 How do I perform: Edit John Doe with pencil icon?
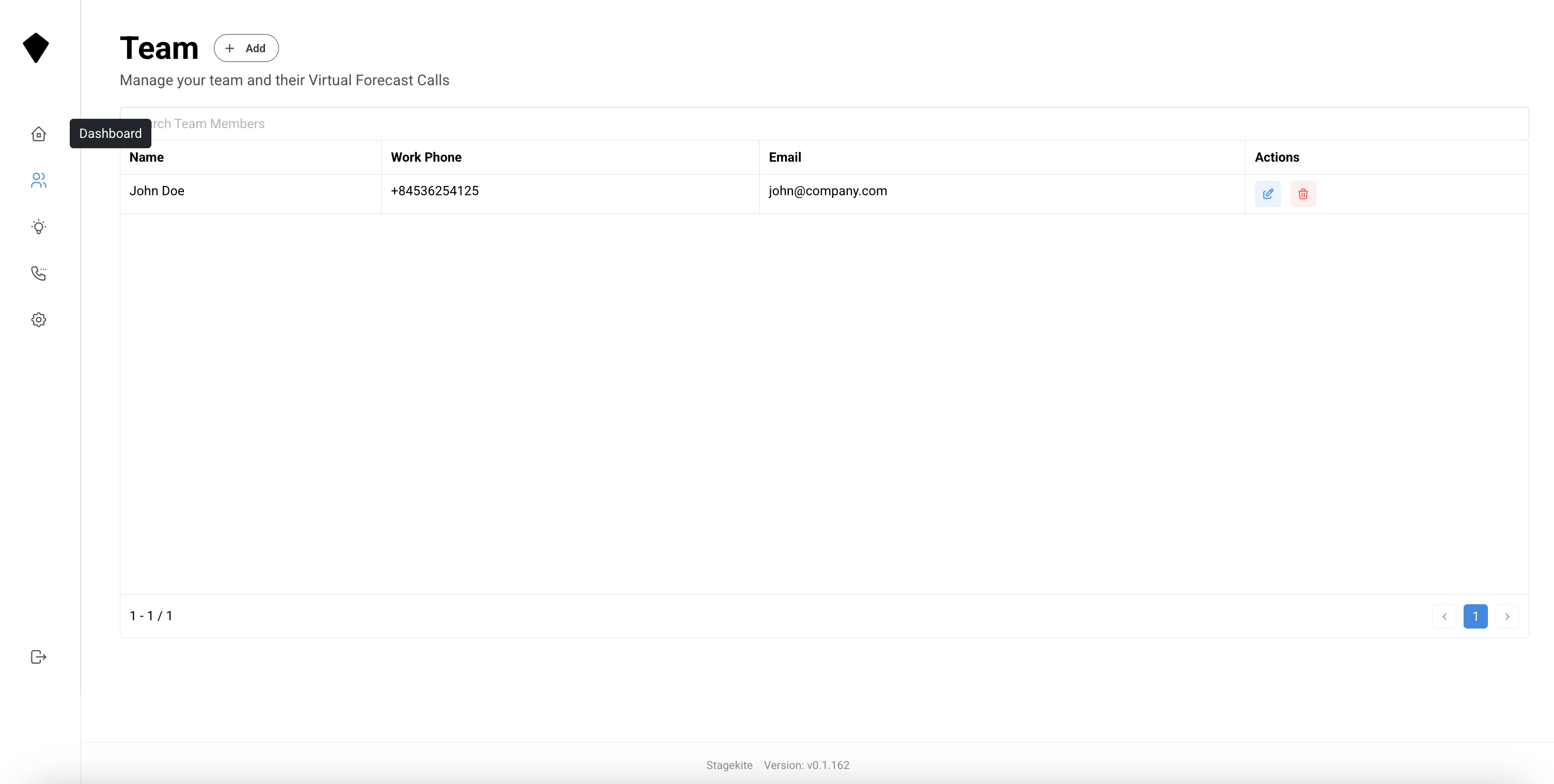pos(1267,194)
